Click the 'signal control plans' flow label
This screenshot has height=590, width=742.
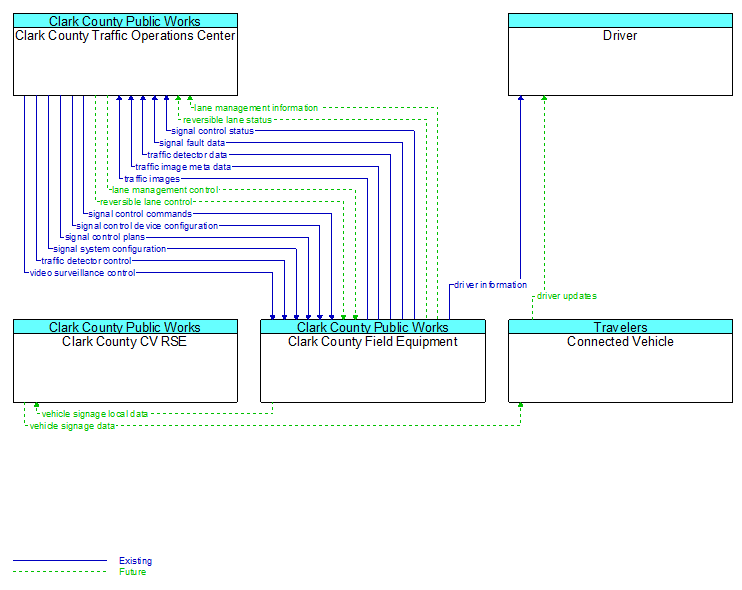click(x=105, y=237)
